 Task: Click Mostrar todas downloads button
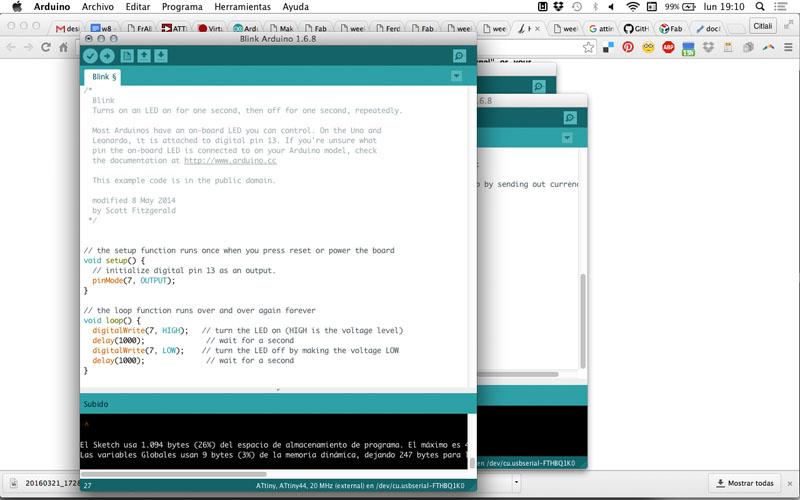(x=745, y=483)
